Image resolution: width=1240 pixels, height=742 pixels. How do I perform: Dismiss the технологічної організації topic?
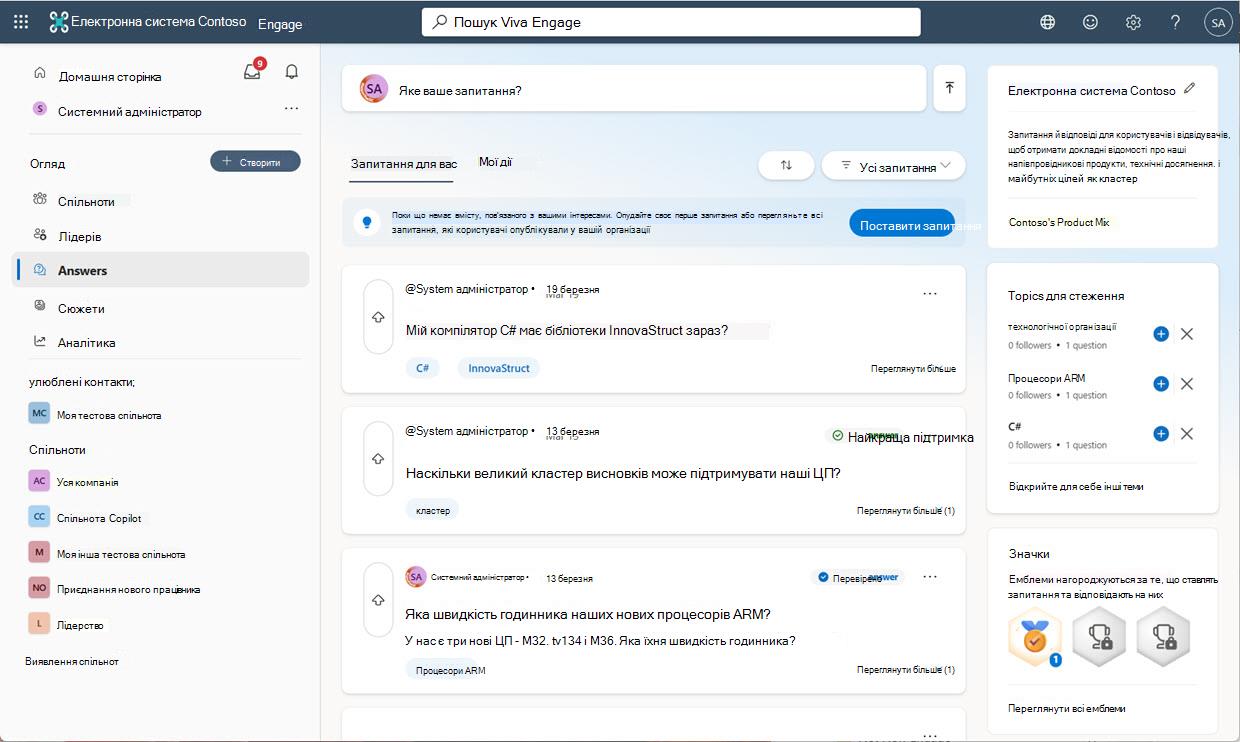pyautogui.click(x=1187, y=334)
